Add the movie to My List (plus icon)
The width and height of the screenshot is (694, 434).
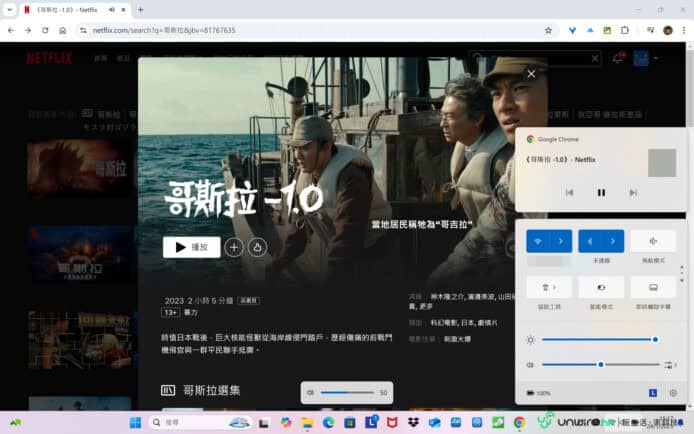pos(234,247)
